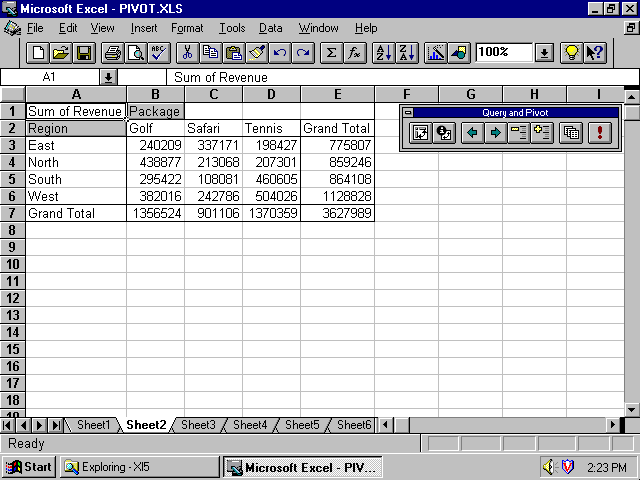Screen dimensions: 640x480
Task: Select column E header
Action: [x=338, y=94]
